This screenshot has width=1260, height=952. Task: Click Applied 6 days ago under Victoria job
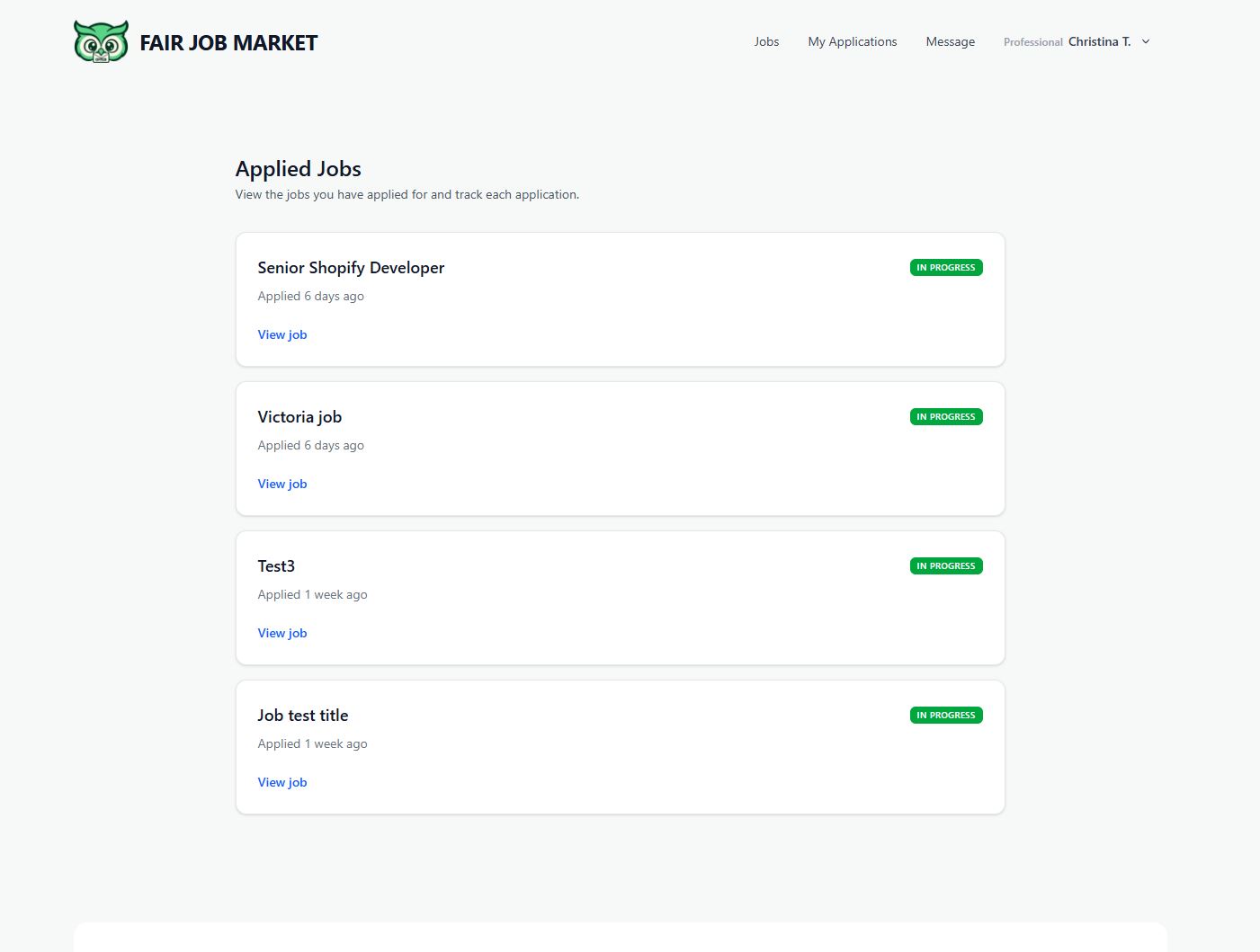pyautogui.click(x=311, y=445)
